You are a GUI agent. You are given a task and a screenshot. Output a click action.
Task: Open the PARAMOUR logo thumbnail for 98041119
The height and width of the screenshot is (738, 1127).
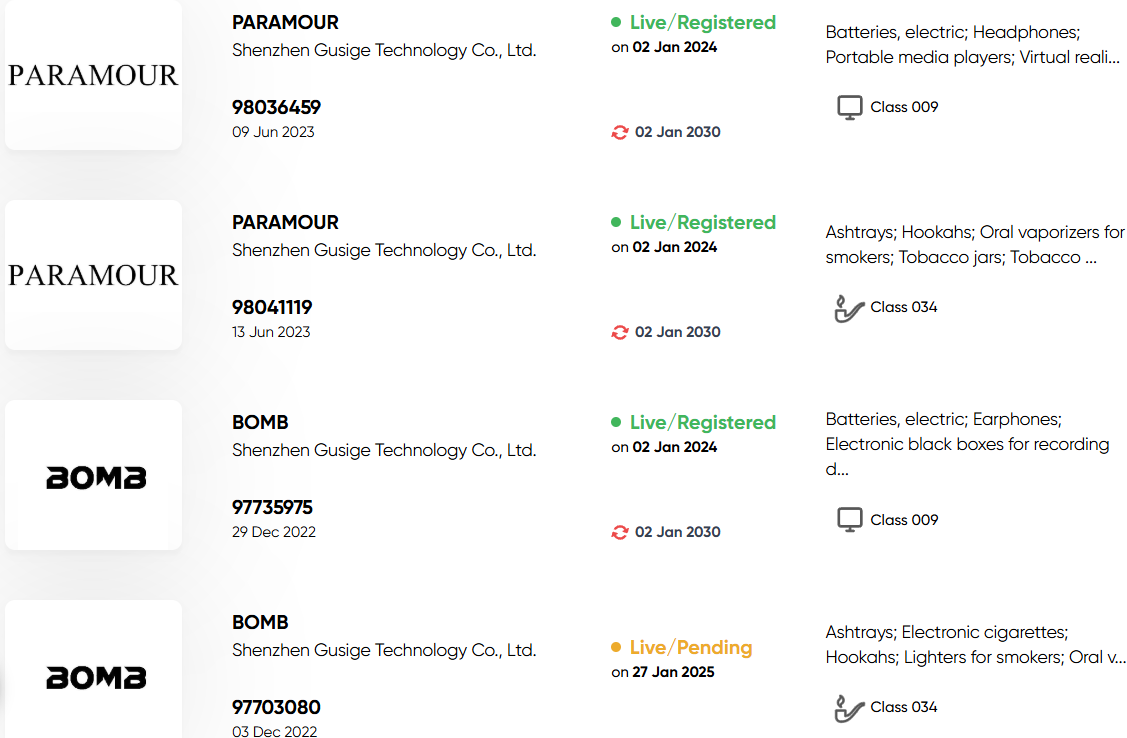(x=93, y=275)
